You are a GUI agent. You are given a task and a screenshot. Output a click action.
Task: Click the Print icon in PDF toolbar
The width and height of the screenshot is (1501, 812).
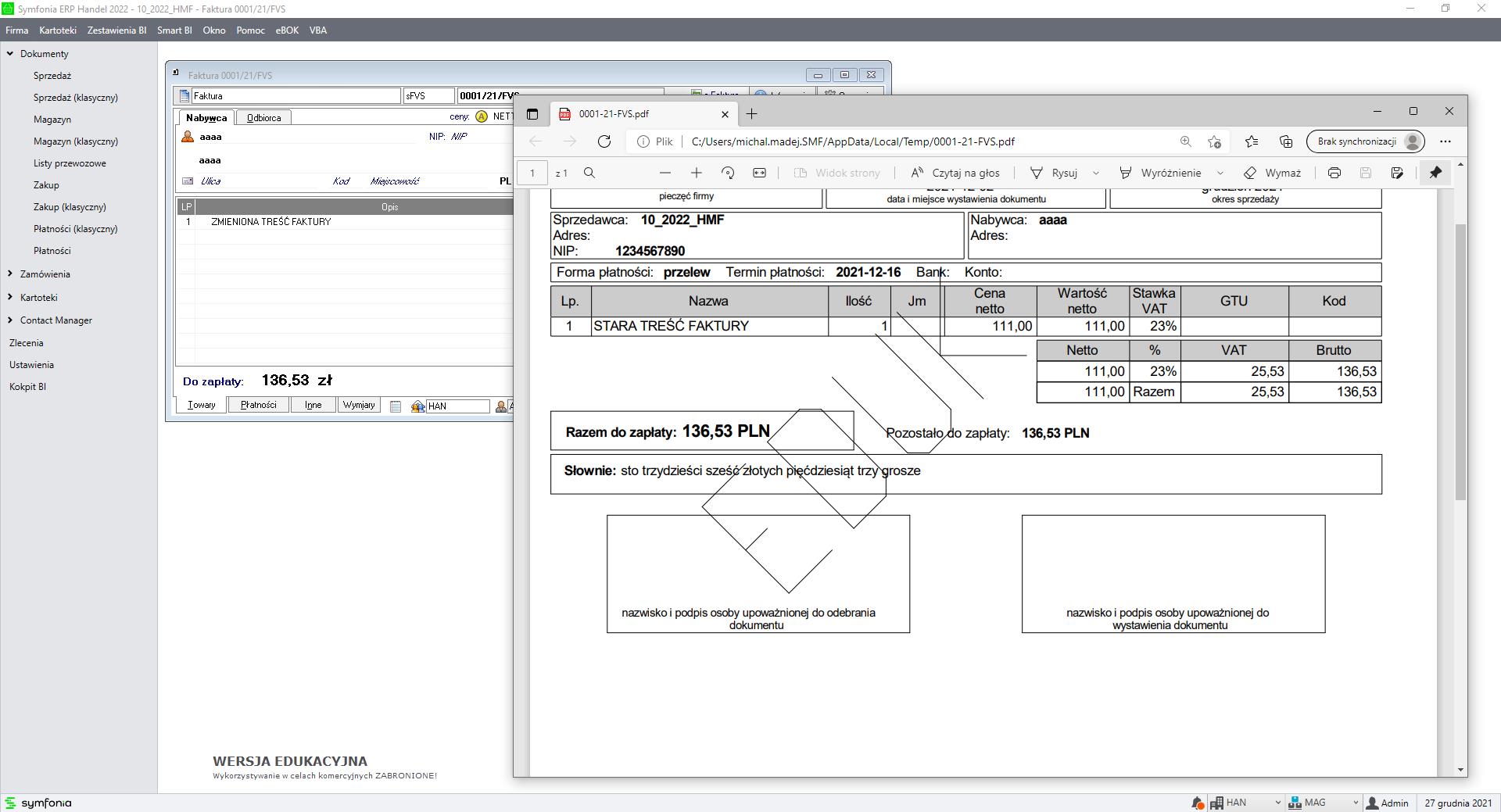pyautogui.click(x=1334, y=173)
